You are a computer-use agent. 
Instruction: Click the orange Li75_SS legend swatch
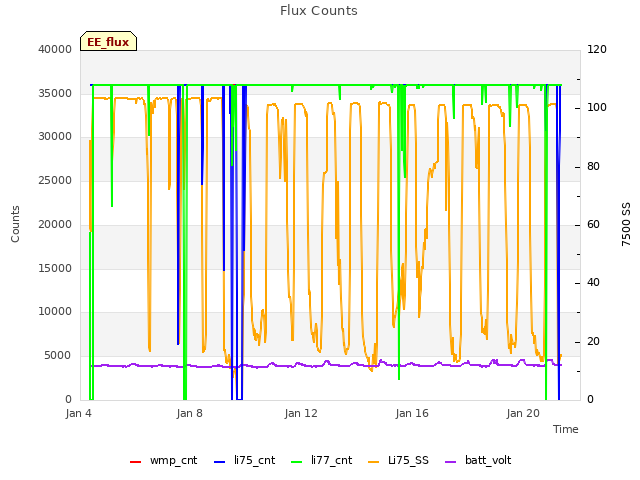coord(373,462)
